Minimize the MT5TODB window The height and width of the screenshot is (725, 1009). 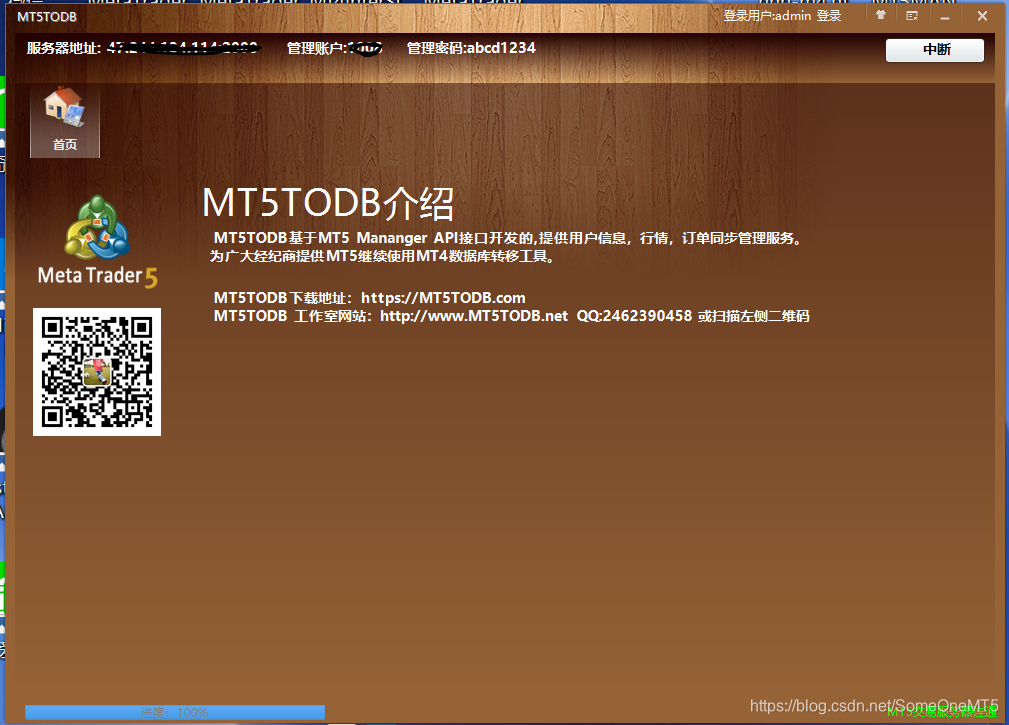(945, 16)
